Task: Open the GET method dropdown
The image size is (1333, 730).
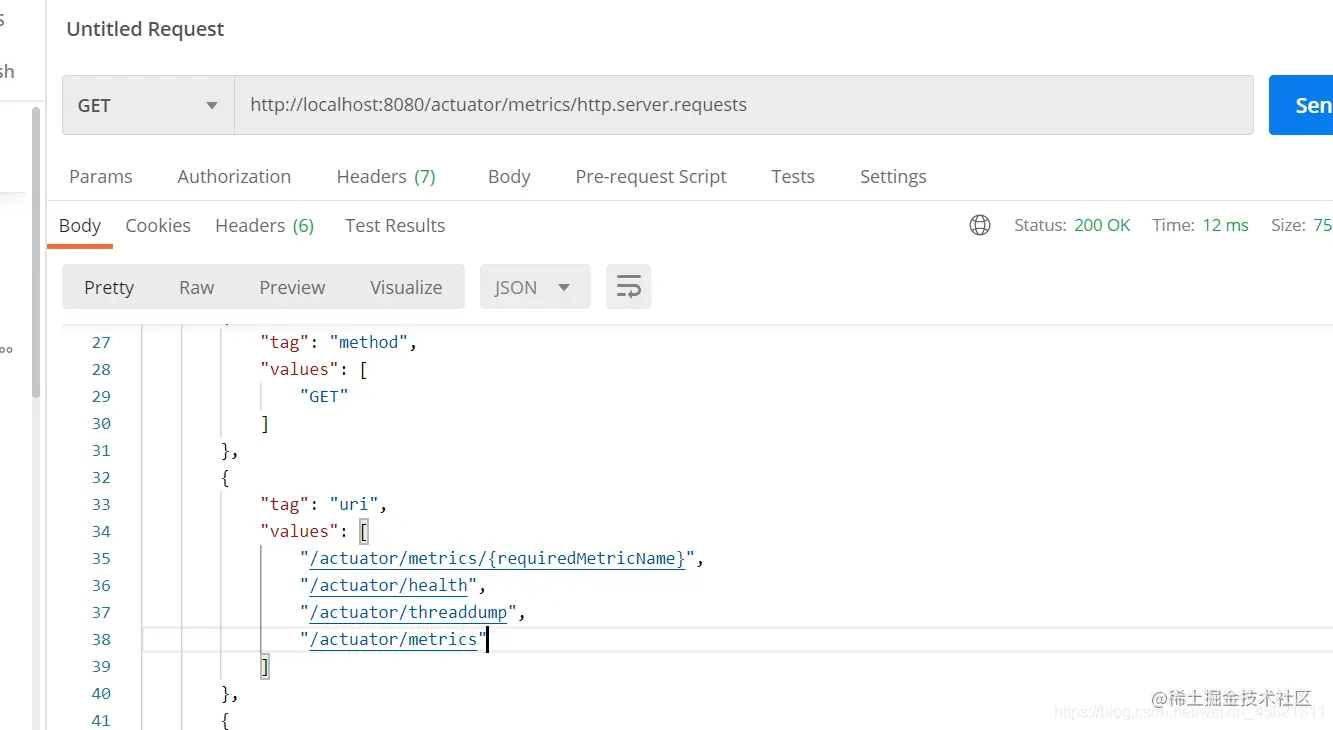Action: click(148, 105)
